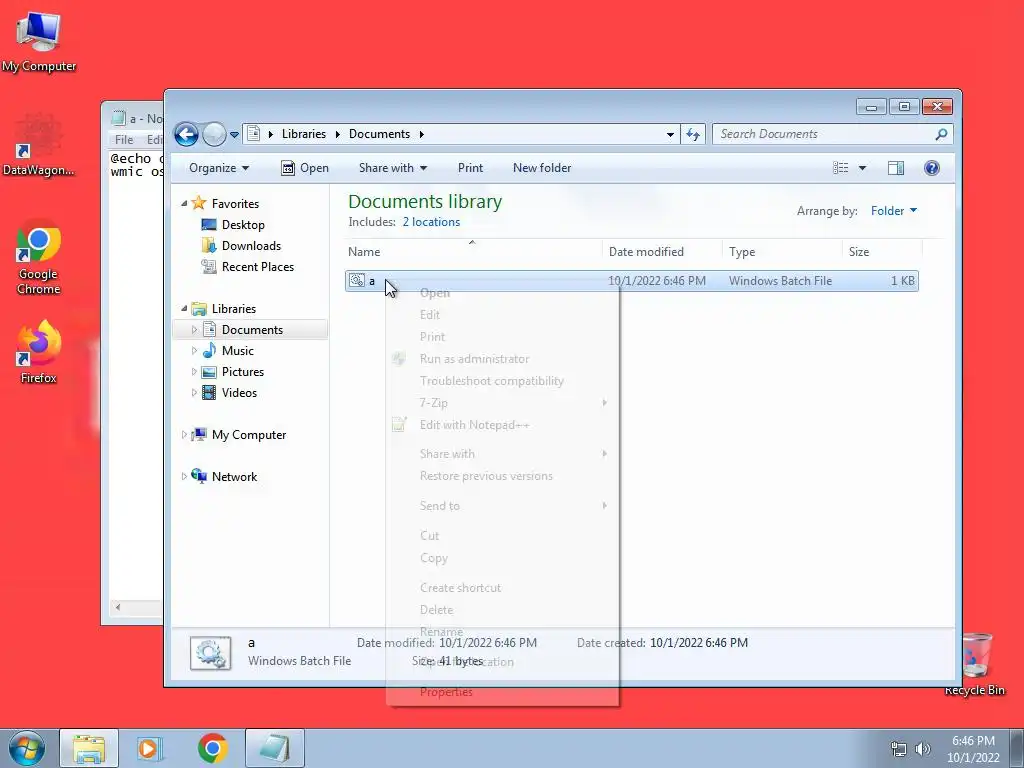Create a New folder
The height and width of the screenshot is (768, 1024).
click(x=542, y=168)
